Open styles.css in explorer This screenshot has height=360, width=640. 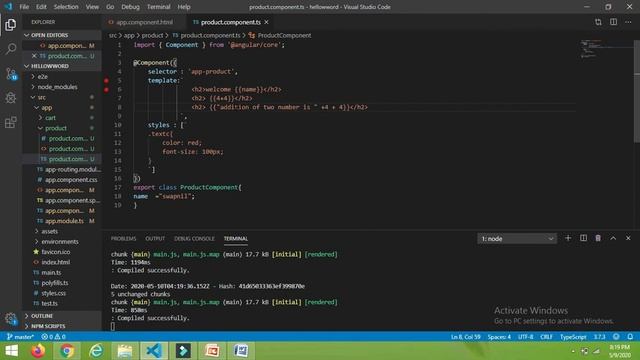[x=53, y=293]
